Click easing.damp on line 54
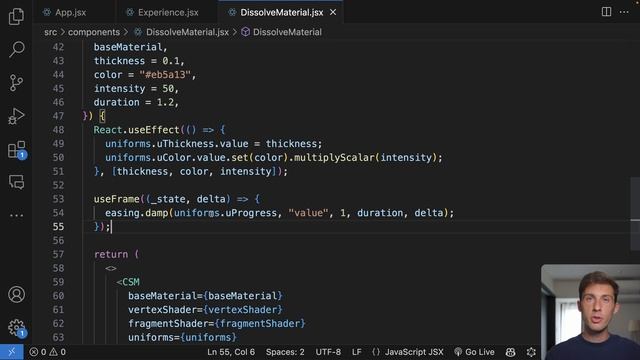 (x=136, y=213)
